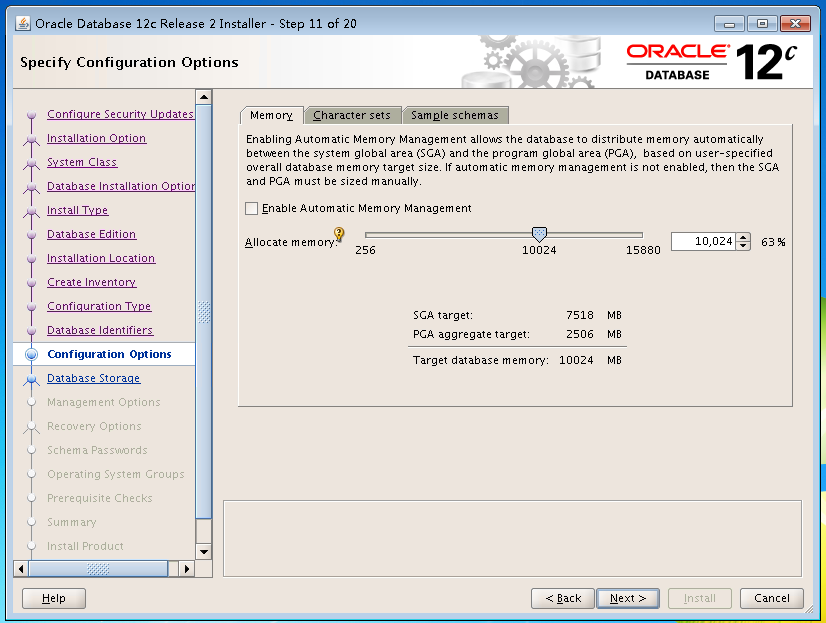Open System Class step link
The image size is (826, 623).
coord(82,162)
